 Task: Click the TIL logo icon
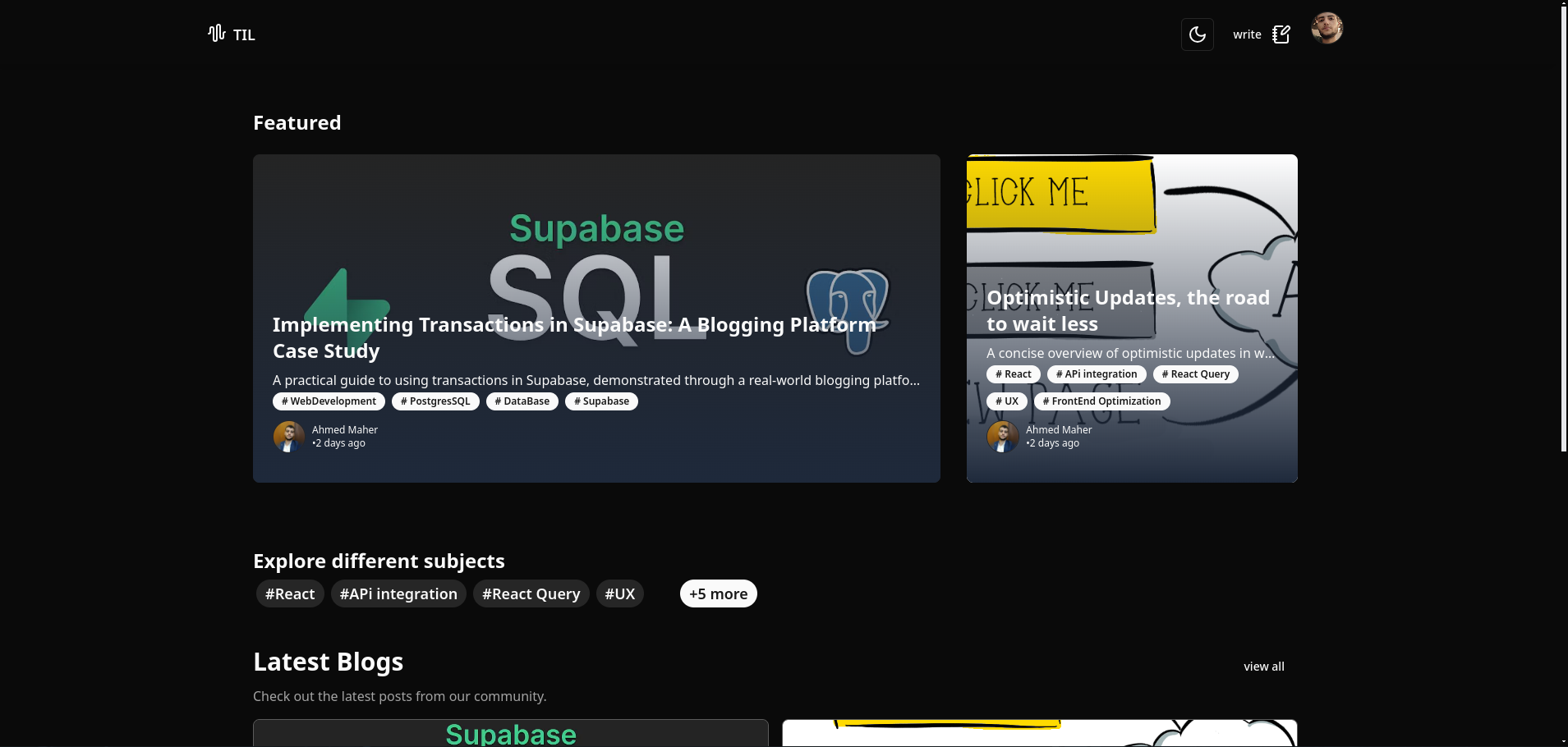pyautogui.click(x=217, y=34)
